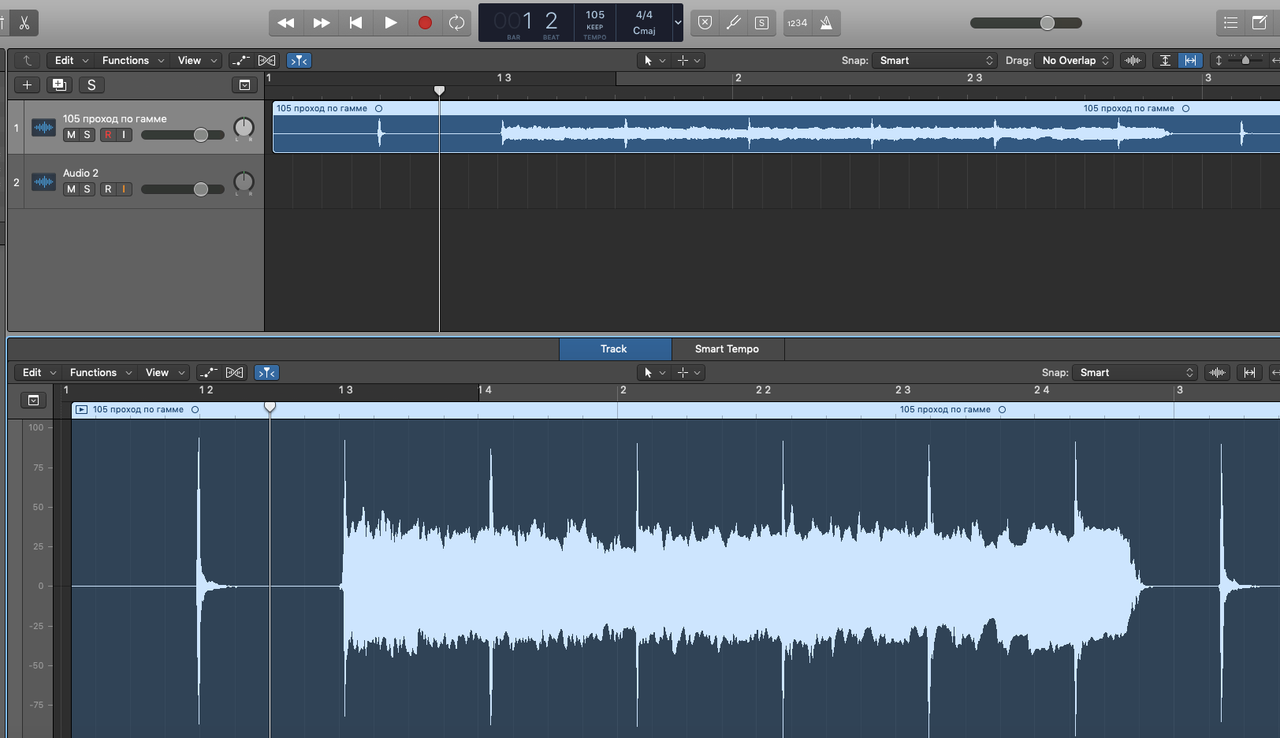Open the Tracks area Functions menu
The height and width of the screenshot is (738, 1280).
(133, 60)
